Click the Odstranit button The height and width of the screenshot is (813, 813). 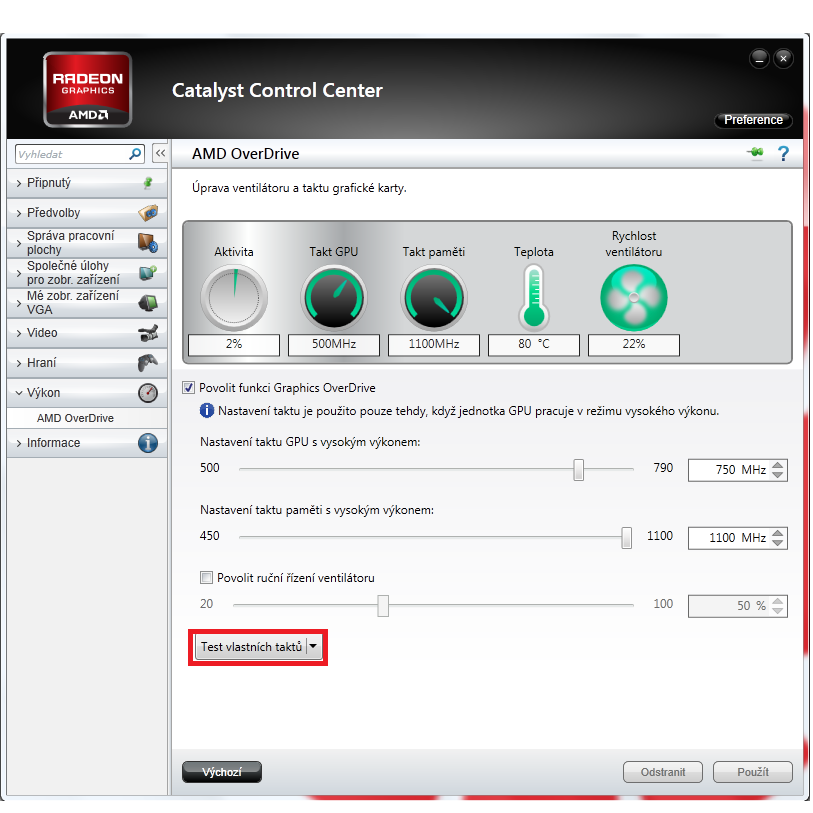pos(663,772)
